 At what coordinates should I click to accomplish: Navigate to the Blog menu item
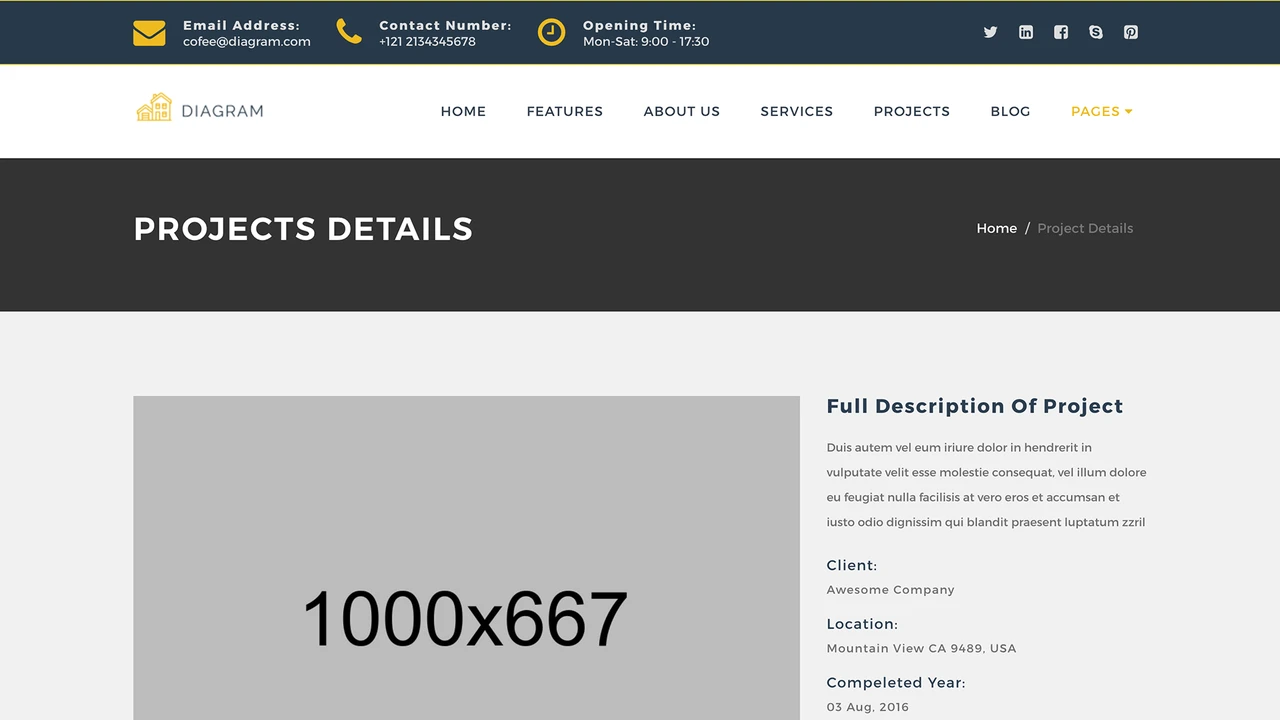click(1010, 111)
